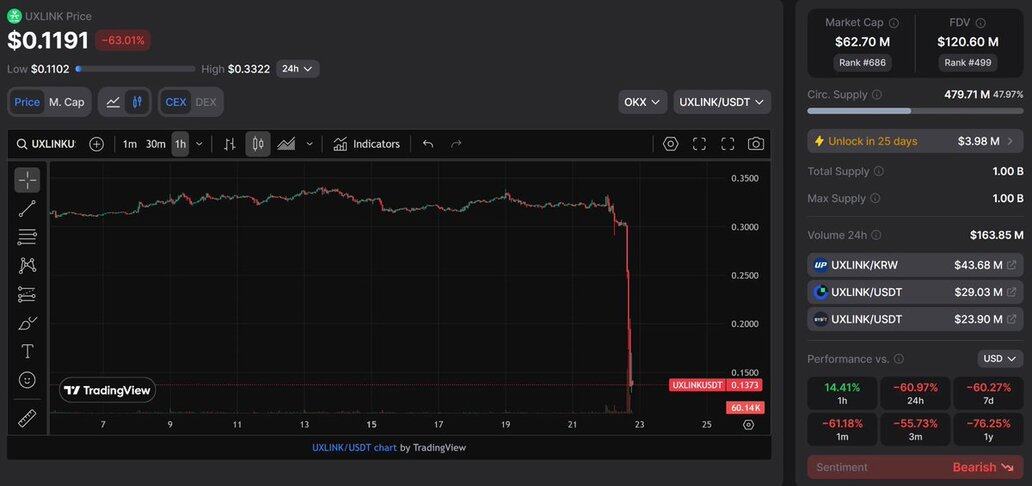1032x486 pixels.
Task: Open the 24h low/high range dropdown
Action: tap(297, 68)
